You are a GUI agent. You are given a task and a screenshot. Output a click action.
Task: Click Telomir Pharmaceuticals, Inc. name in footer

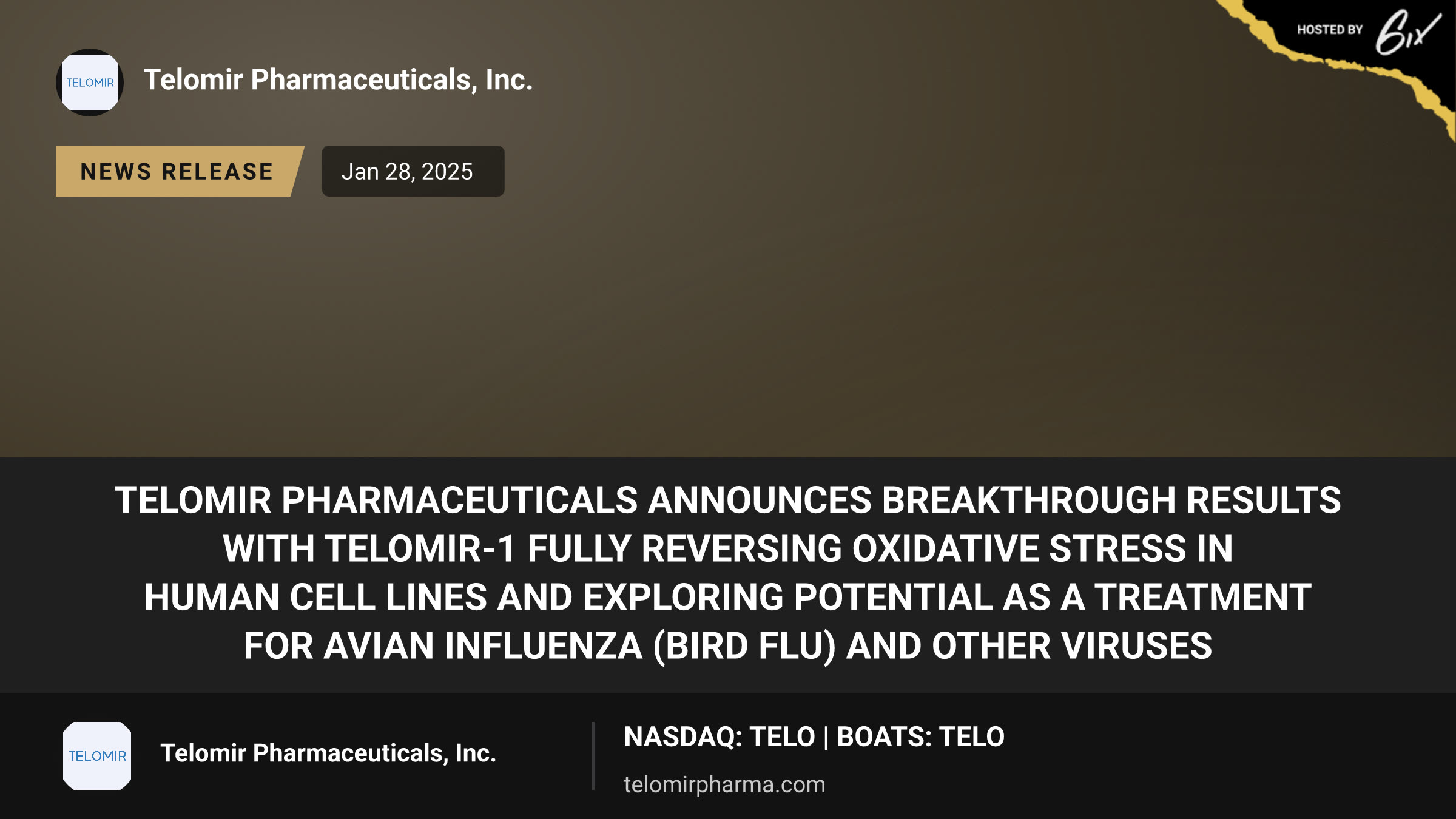[x=328, y=753]
